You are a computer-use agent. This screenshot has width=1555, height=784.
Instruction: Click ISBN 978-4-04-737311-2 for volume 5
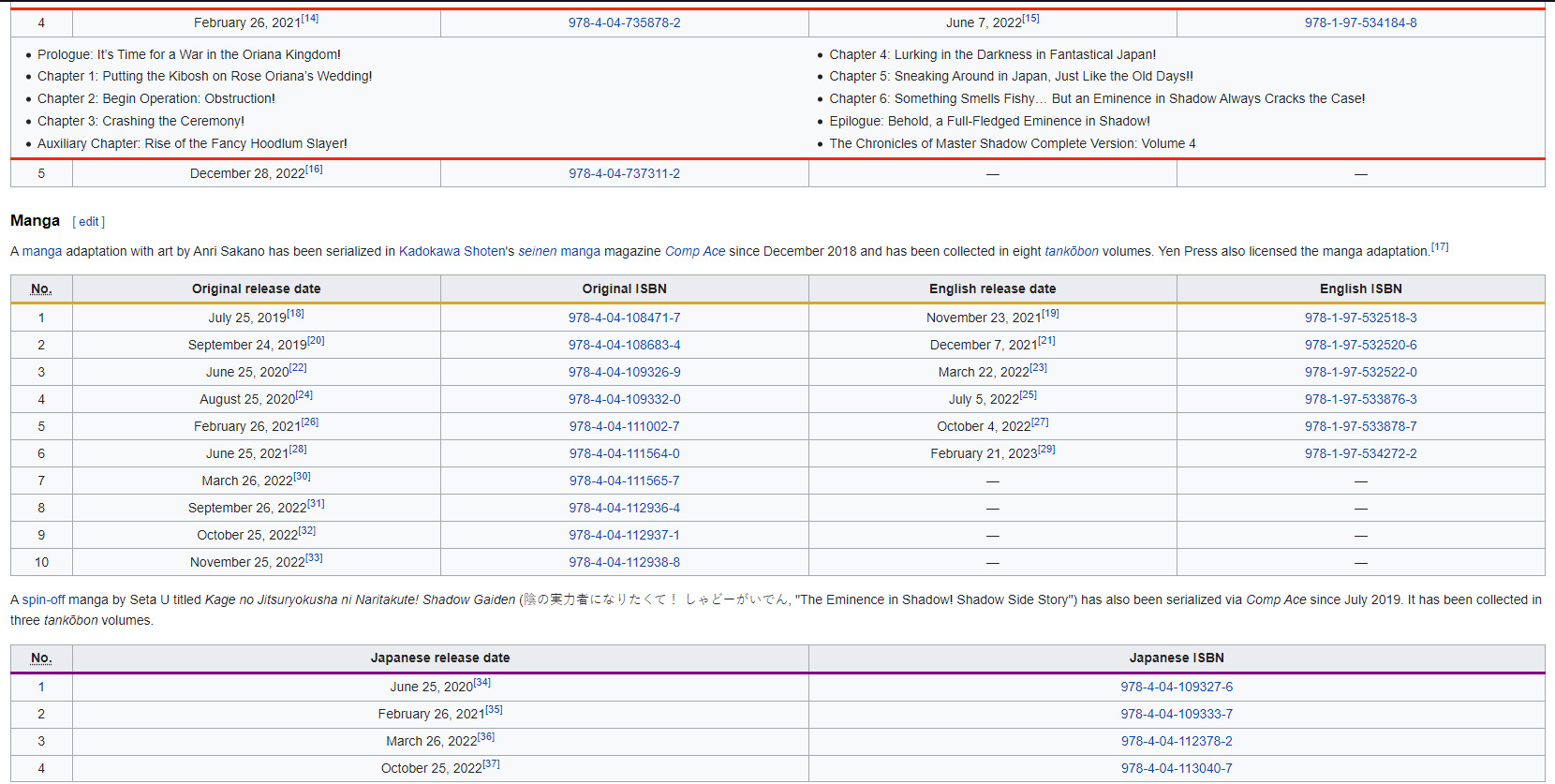[624, 173]
